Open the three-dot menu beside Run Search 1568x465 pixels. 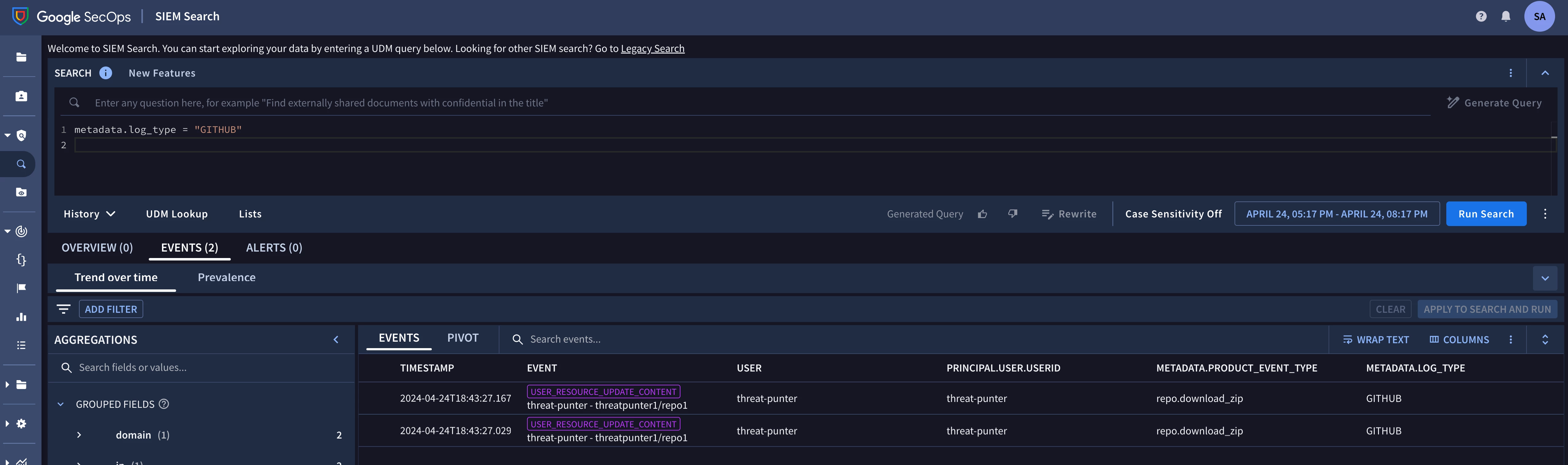pos(1545,214)
